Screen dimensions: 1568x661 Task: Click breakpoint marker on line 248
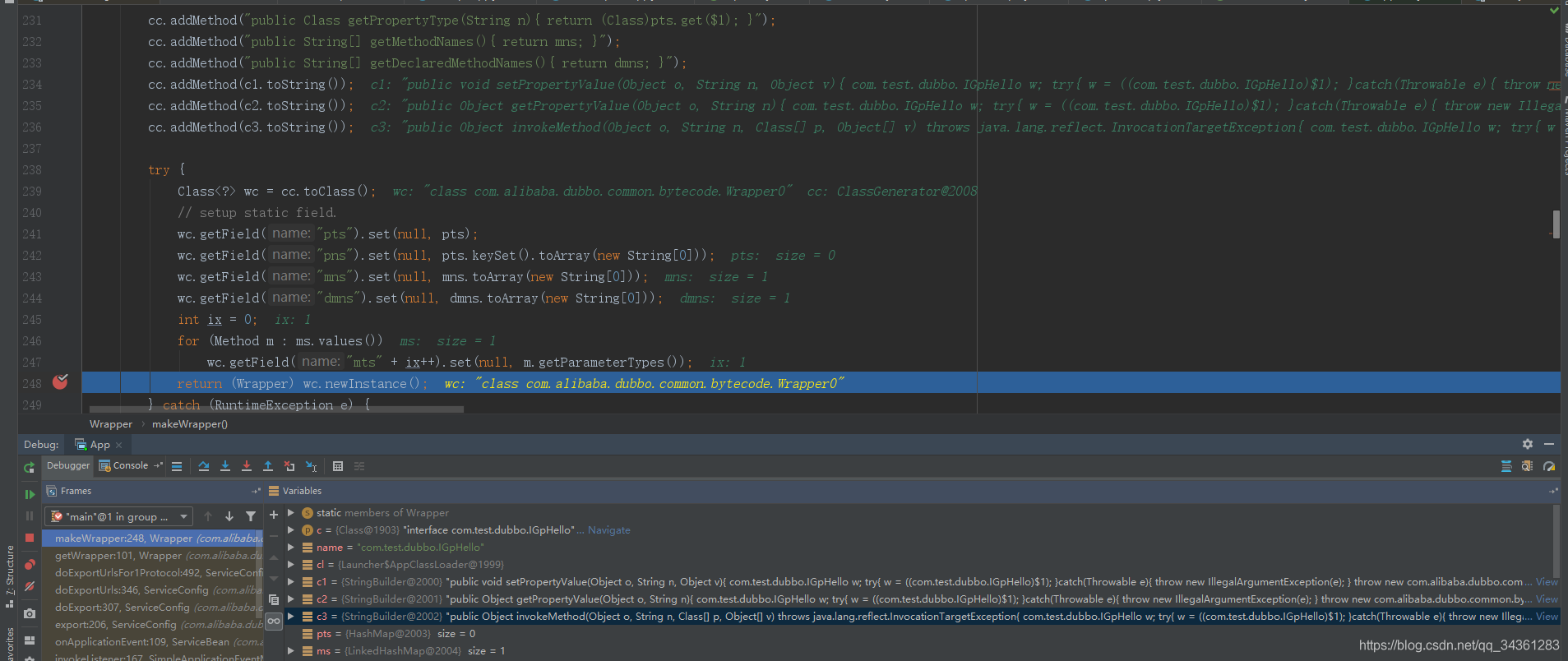[60, 381]
